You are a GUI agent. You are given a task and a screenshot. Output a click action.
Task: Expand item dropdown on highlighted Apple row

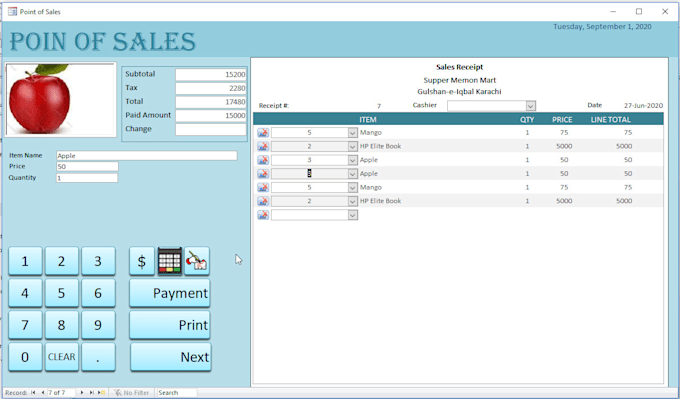pyautogui.click(x=353, y=174)
